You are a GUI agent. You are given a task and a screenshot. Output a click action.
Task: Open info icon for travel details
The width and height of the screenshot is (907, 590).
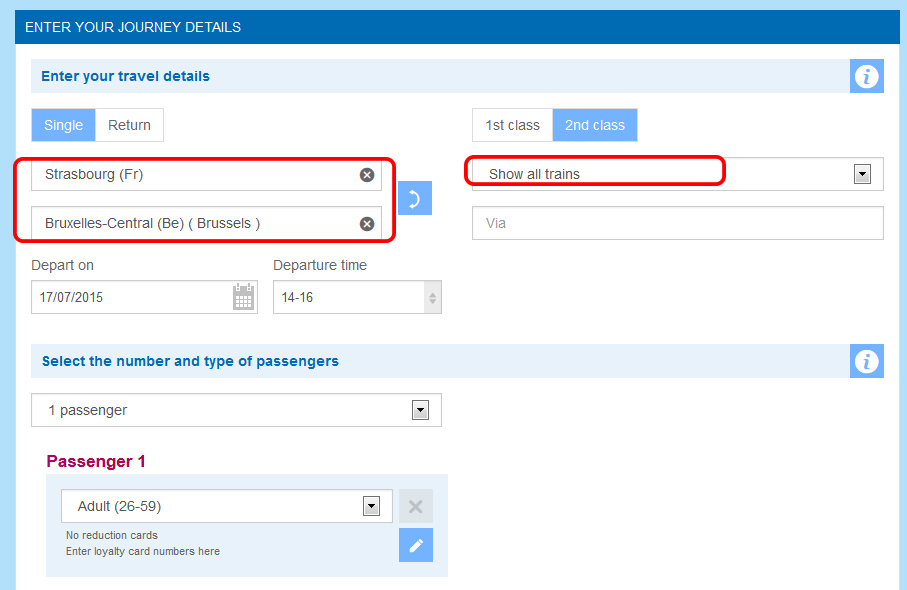pos(867,76)
